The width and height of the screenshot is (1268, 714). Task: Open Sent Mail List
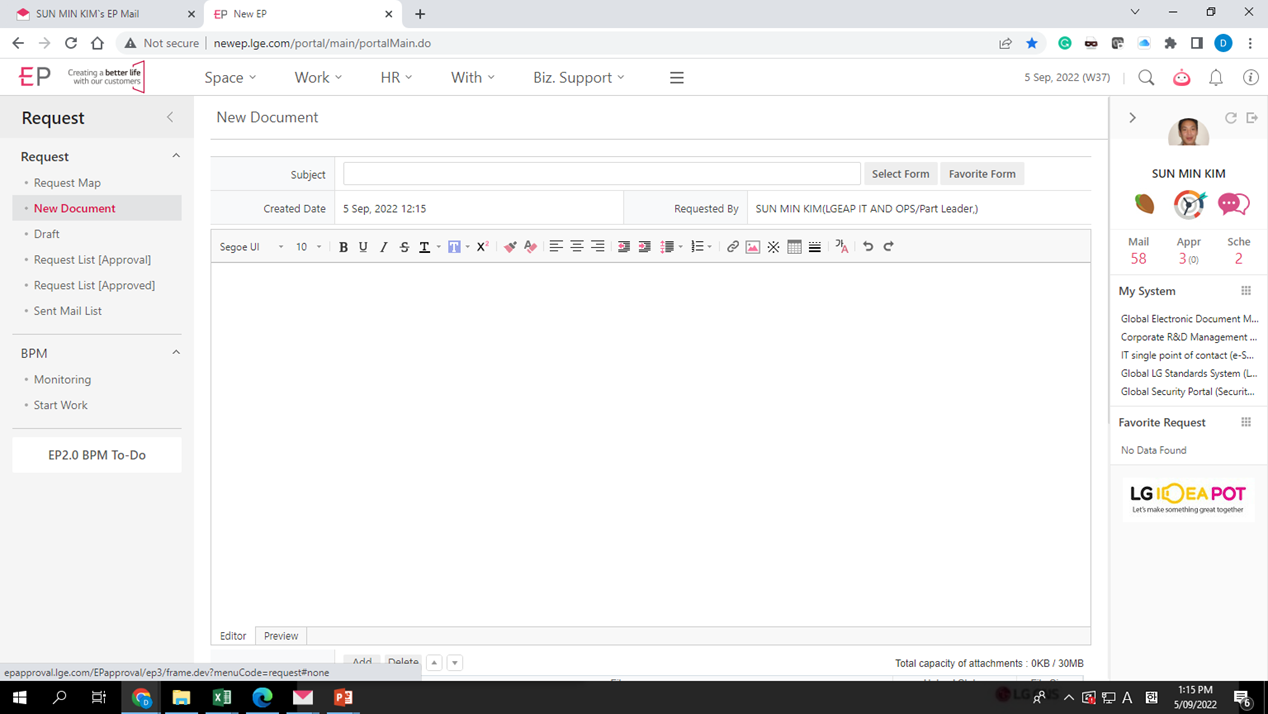68,311
